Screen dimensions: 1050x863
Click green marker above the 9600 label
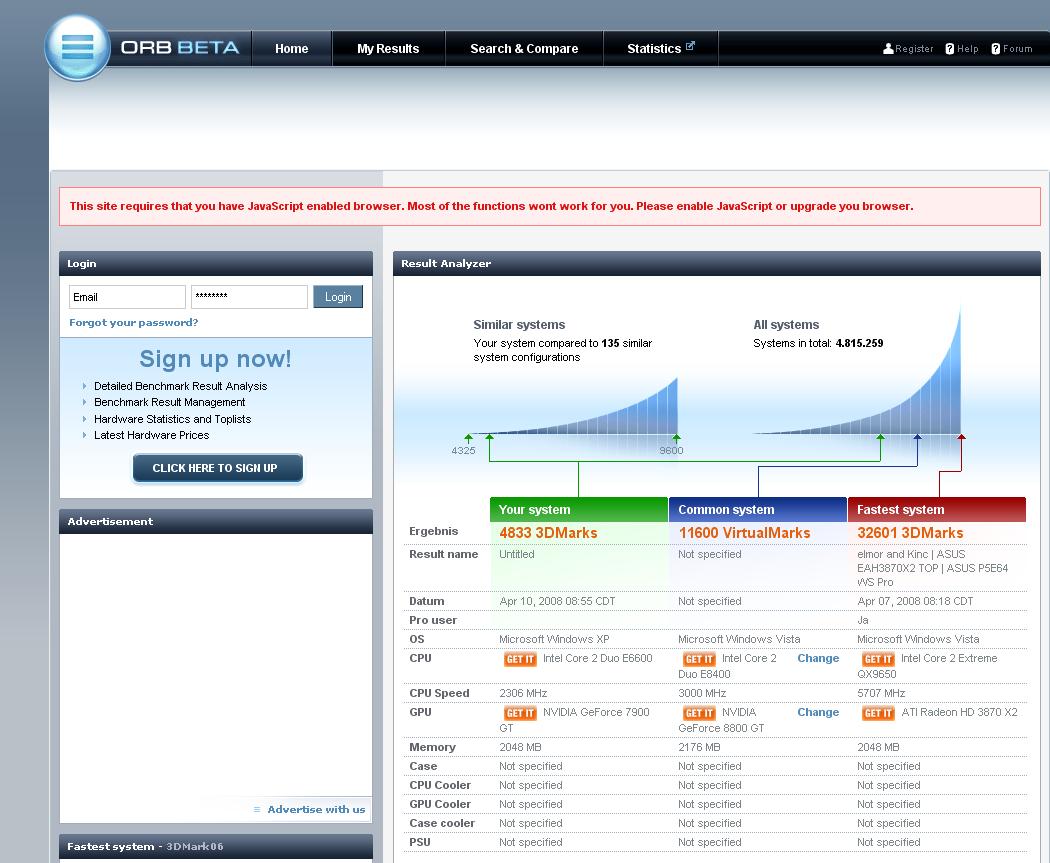[676, 438]
